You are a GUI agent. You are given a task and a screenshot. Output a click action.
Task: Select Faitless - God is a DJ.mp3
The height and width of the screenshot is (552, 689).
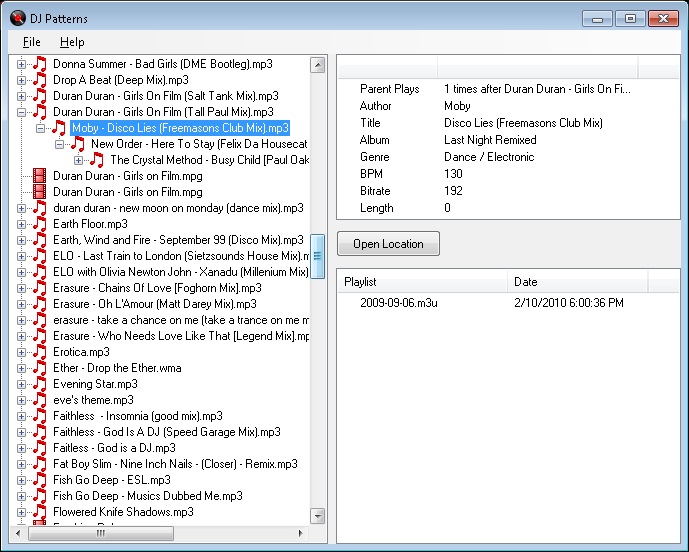tap(114, 448)
